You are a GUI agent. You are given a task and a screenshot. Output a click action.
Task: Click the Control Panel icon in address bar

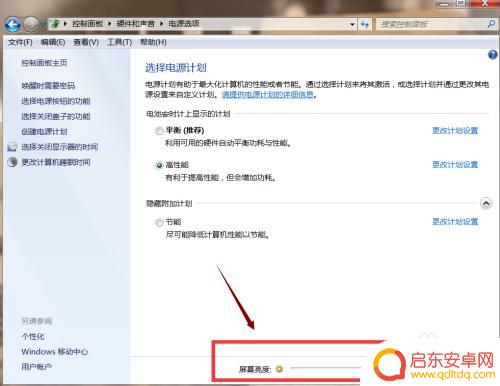(x=55, y=24)
